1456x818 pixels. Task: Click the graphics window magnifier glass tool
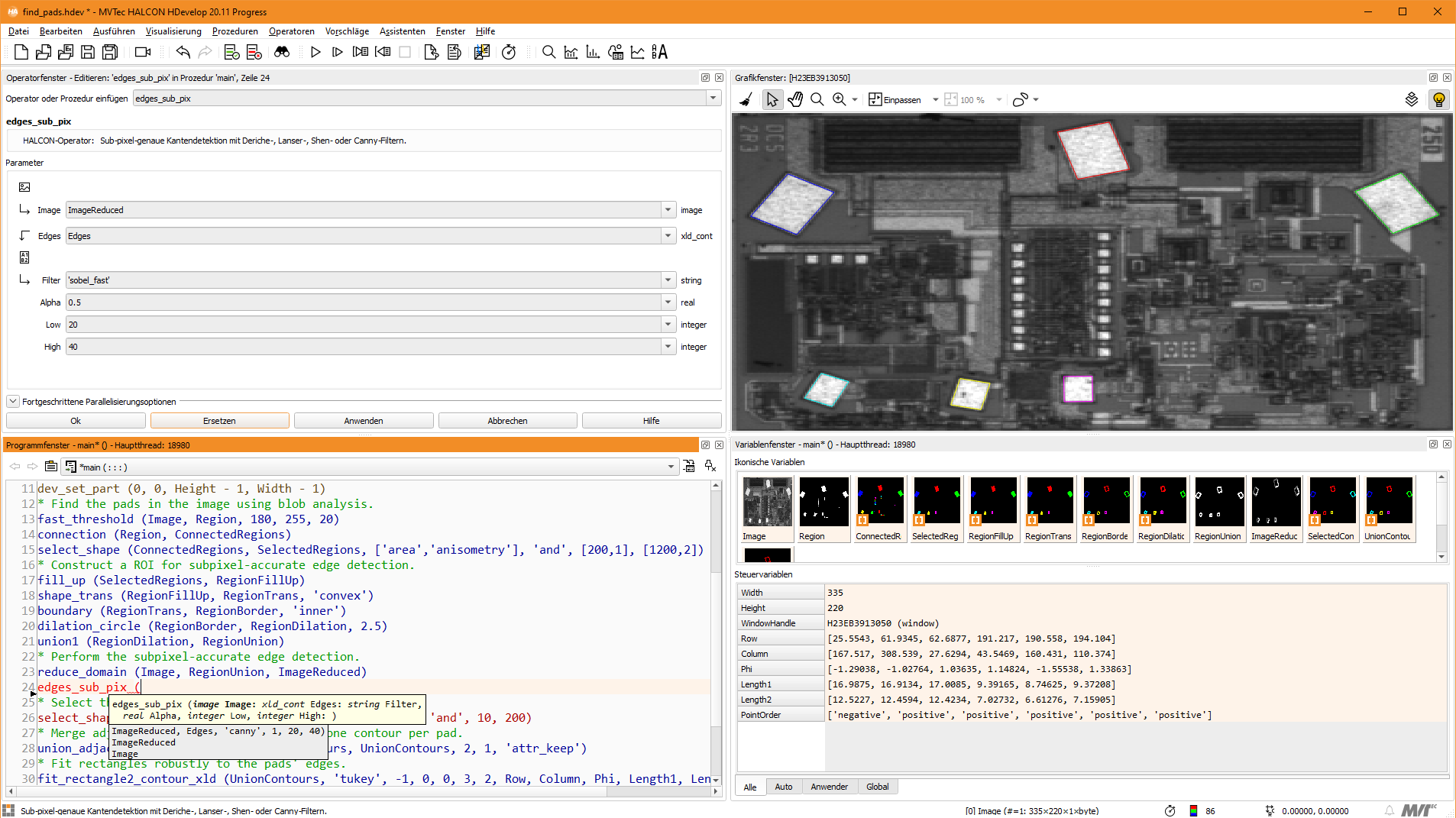817,99
